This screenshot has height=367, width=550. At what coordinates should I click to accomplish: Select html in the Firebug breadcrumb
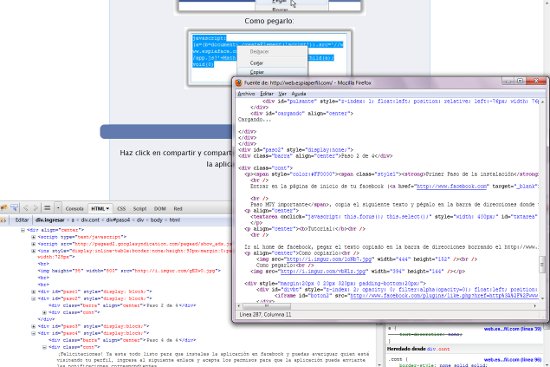pos(175,220)
